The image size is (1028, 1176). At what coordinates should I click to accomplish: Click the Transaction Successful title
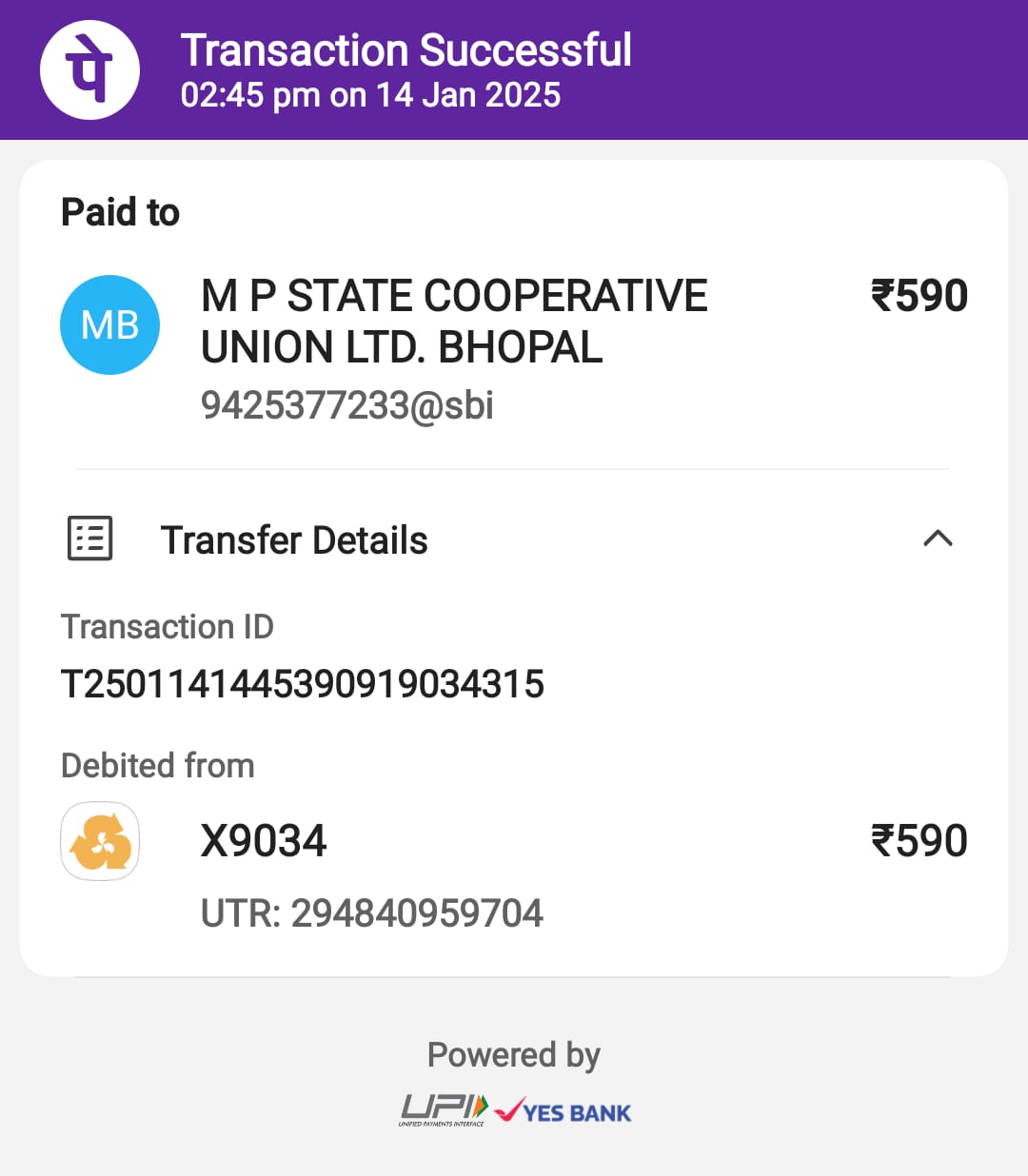tap(406, 50)
